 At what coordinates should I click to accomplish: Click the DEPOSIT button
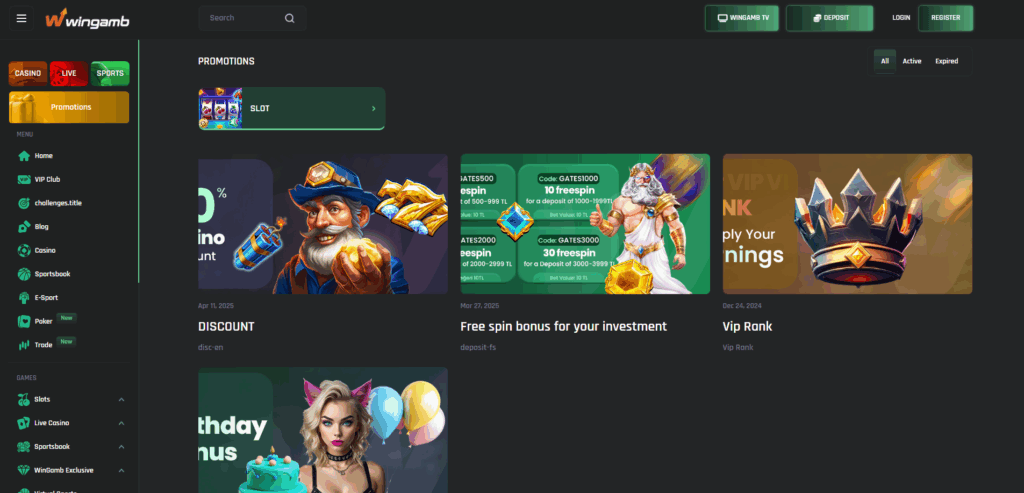[x=829, y=18]
